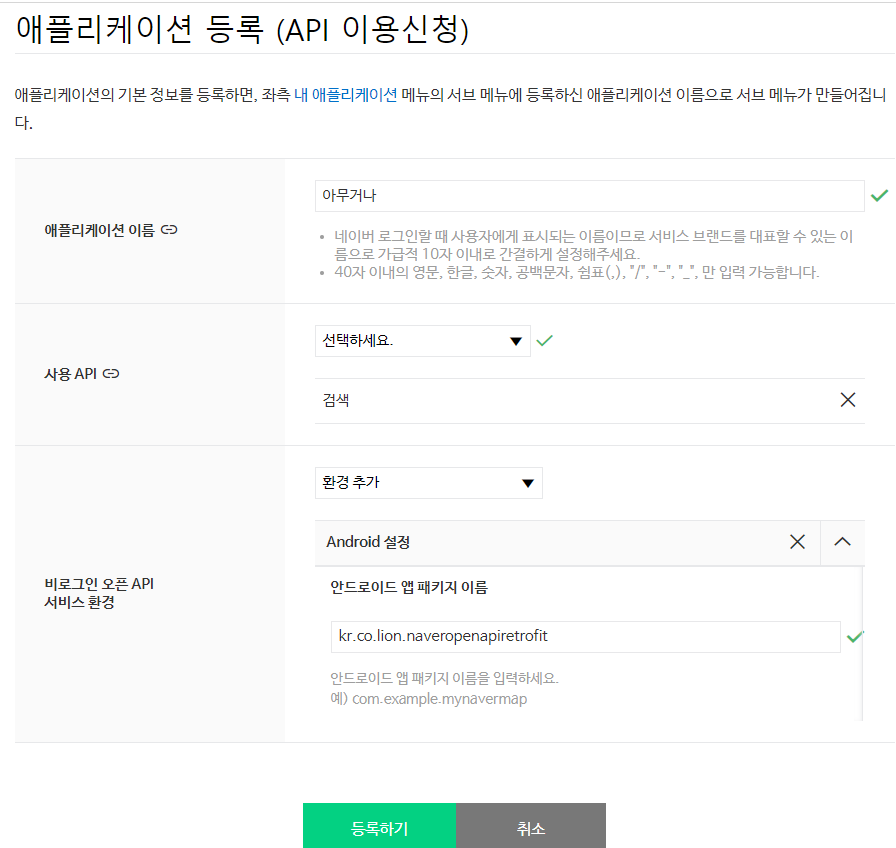Click the 등록하기 button

tap(379, 826)
